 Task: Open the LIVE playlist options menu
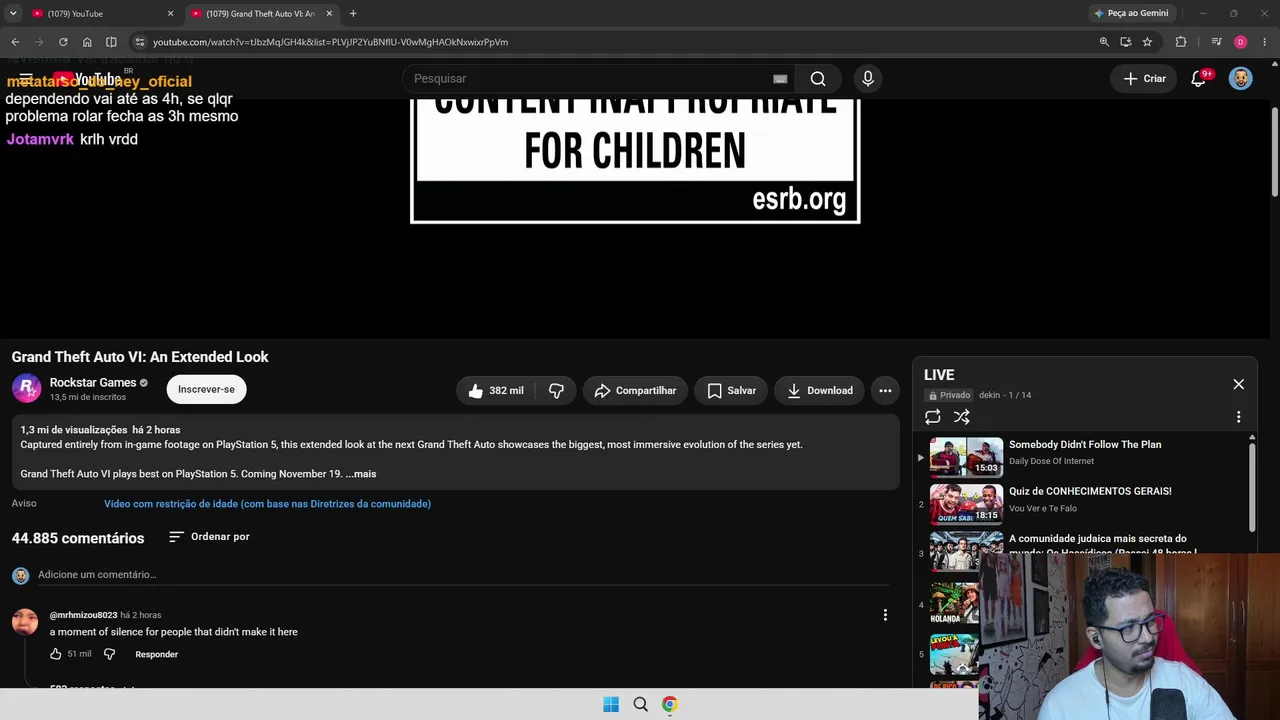click(1238, 417)
